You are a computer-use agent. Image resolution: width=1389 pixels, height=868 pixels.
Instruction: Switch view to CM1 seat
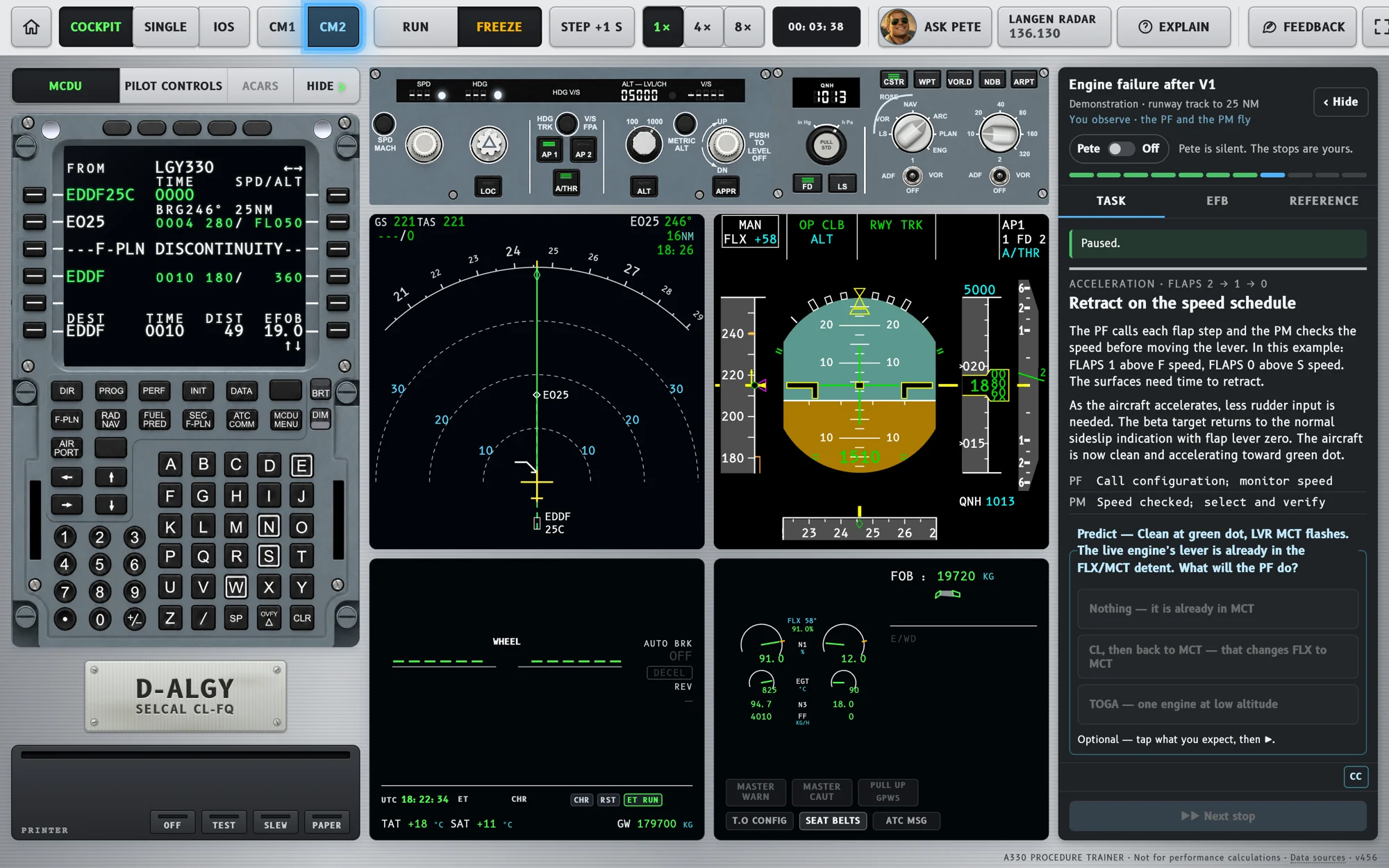point(282,27)
